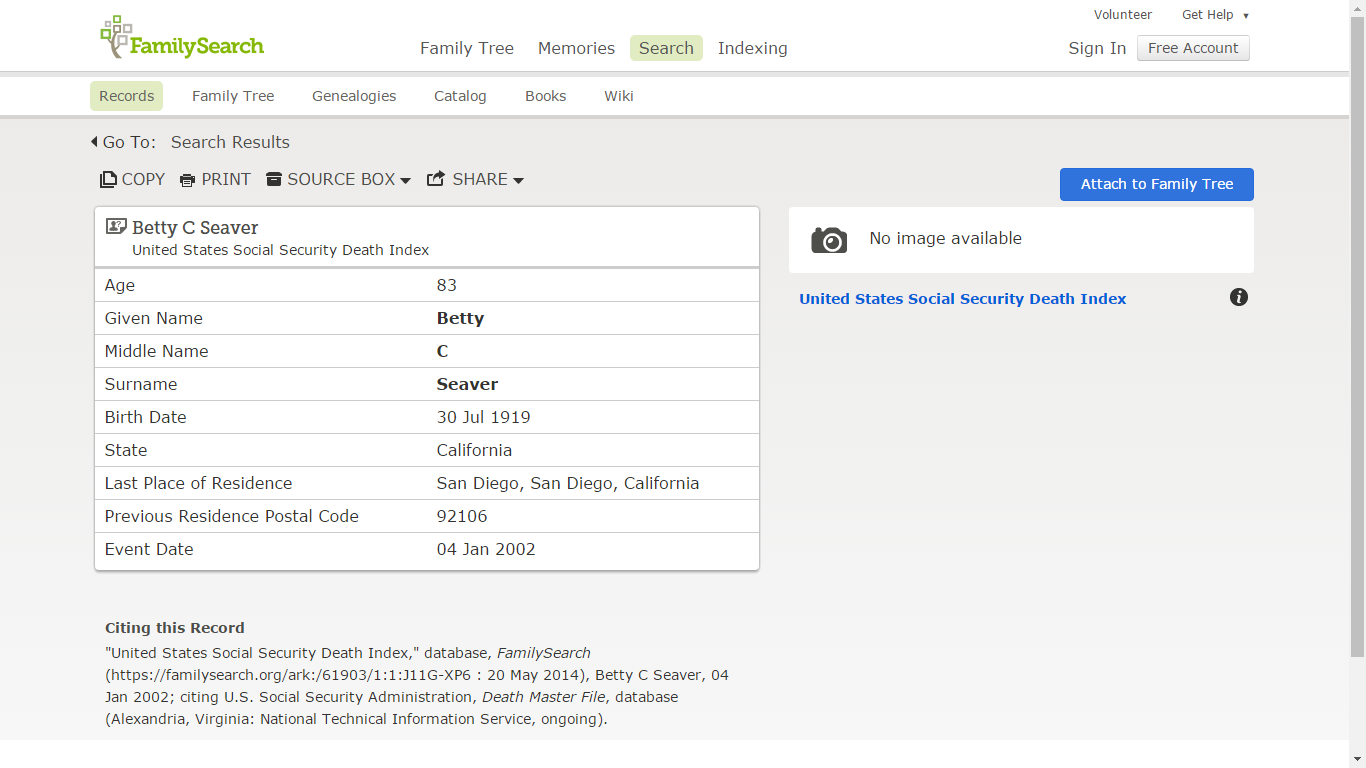Open the Catalog section
This screenshot has height=768, width=1366.
(460, 96)
